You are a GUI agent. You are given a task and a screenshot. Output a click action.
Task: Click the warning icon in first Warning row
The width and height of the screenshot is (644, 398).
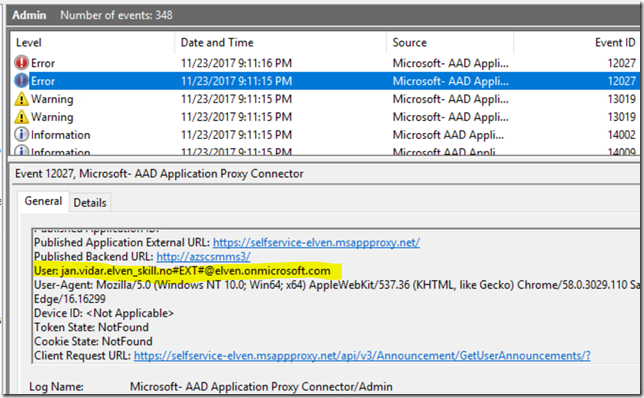pos(21,99)
